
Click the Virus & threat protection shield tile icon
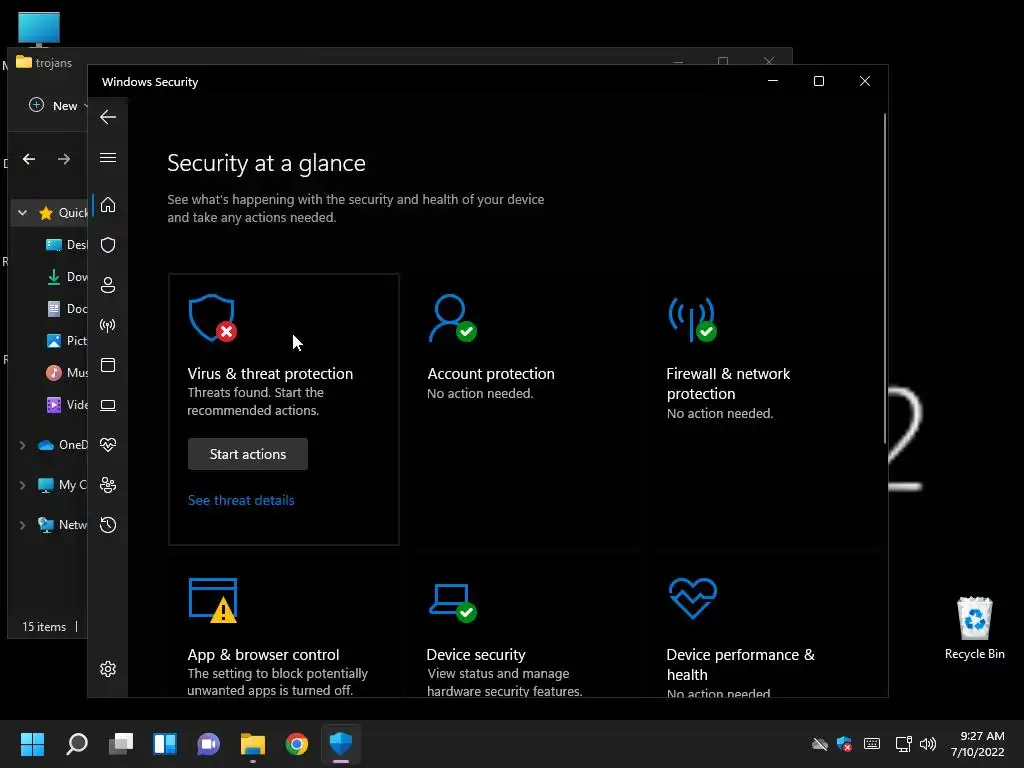212,318
